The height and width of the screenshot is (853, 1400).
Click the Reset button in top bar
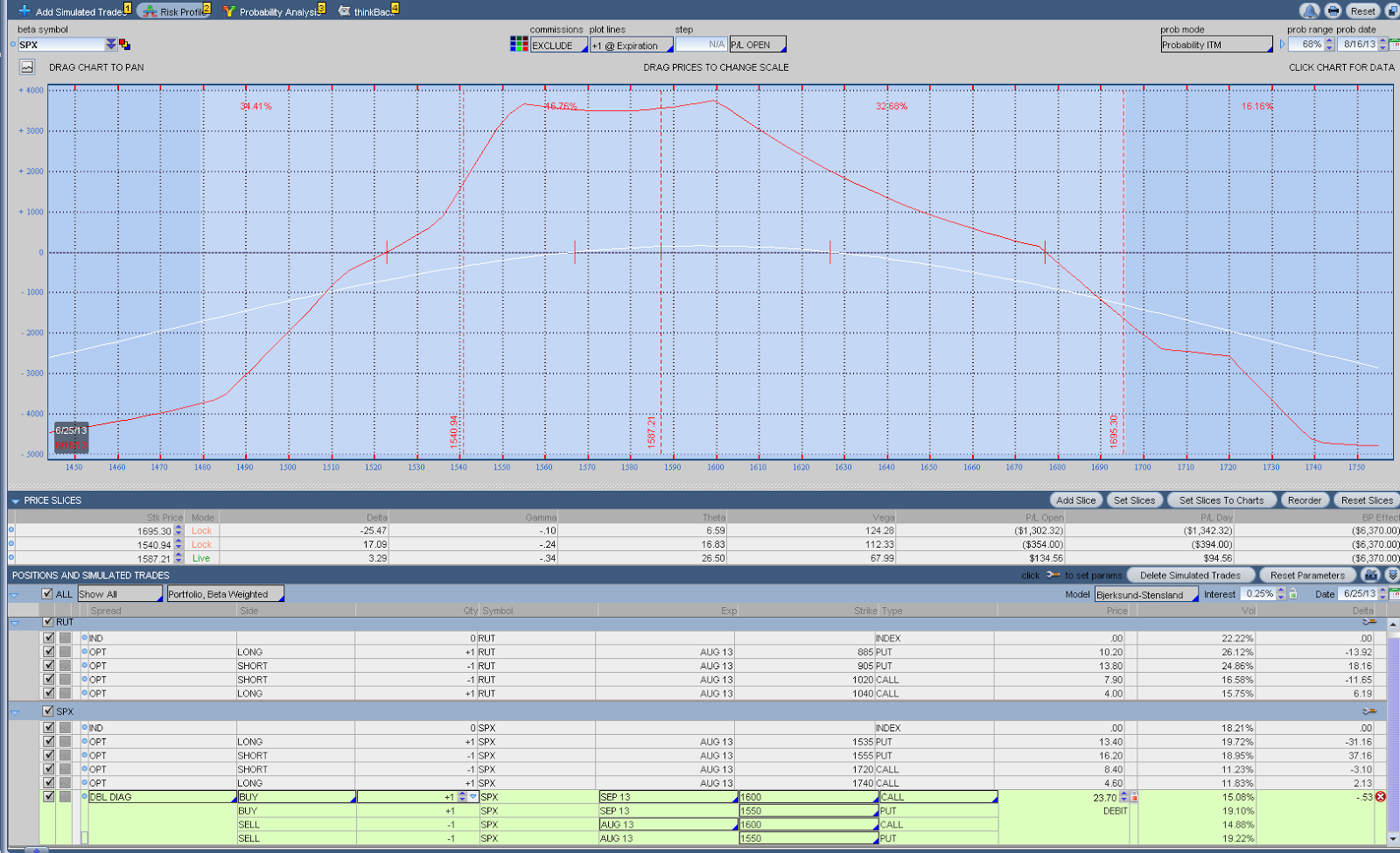coord(1362,11)
